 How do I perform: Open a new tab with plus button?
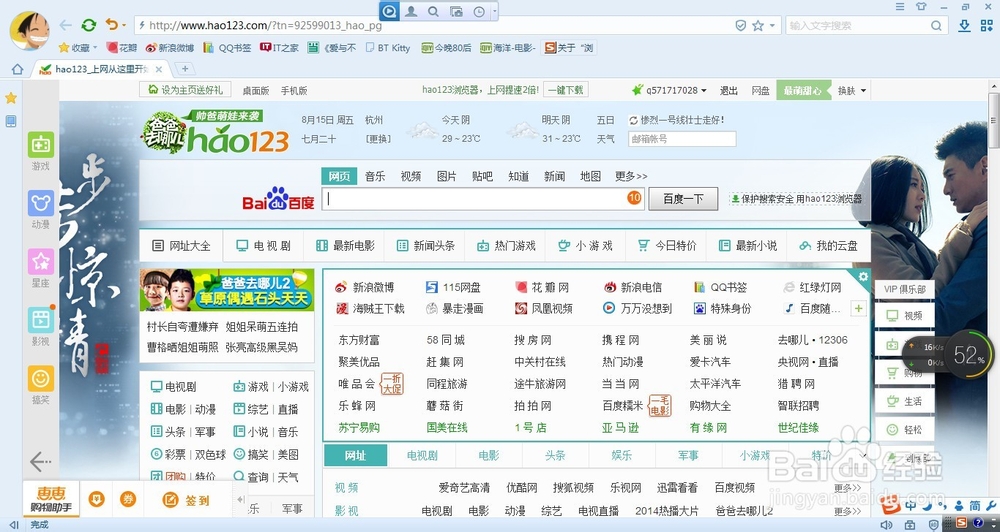(184, 68)
